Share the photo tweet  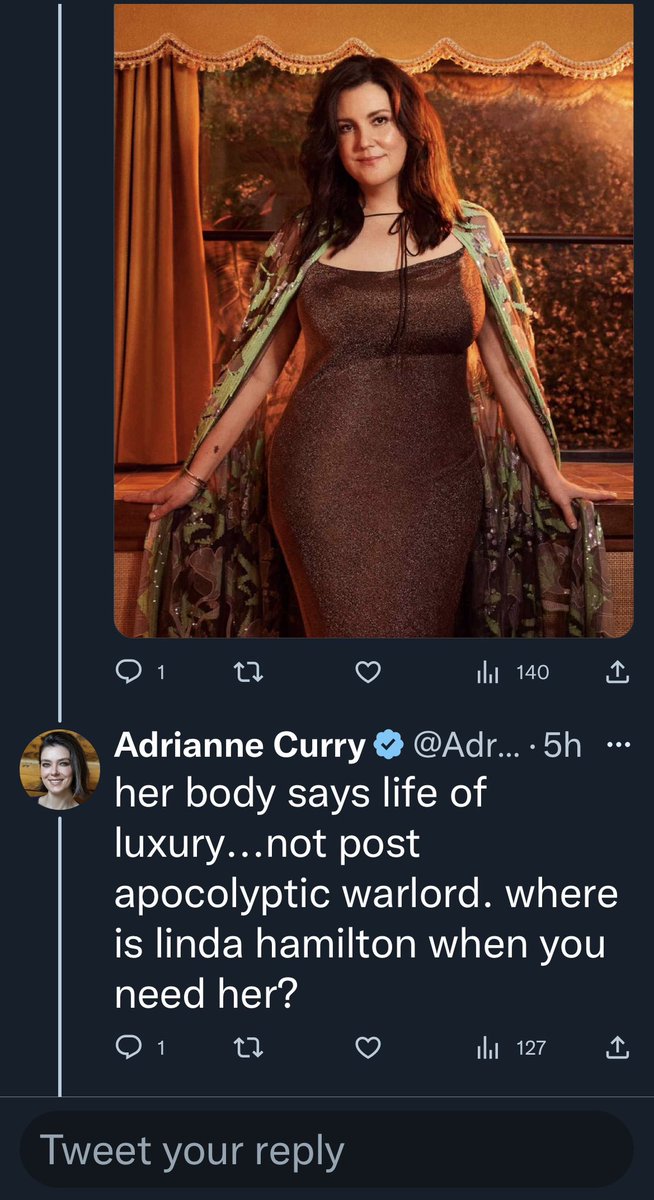pos(619,673)
